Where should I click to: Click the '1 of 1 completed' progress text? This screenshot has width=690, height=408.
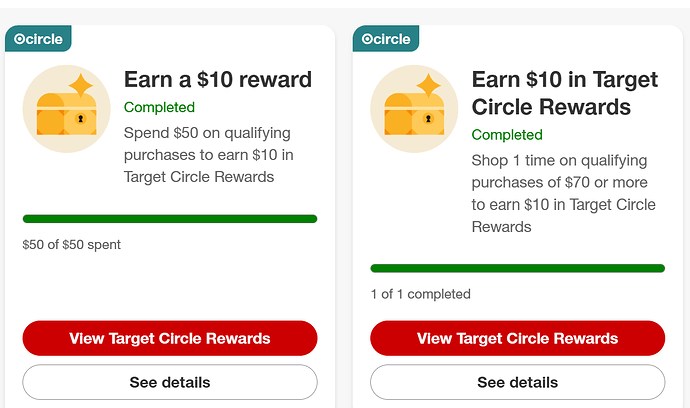pyautogui.click(x=421, y=294)
